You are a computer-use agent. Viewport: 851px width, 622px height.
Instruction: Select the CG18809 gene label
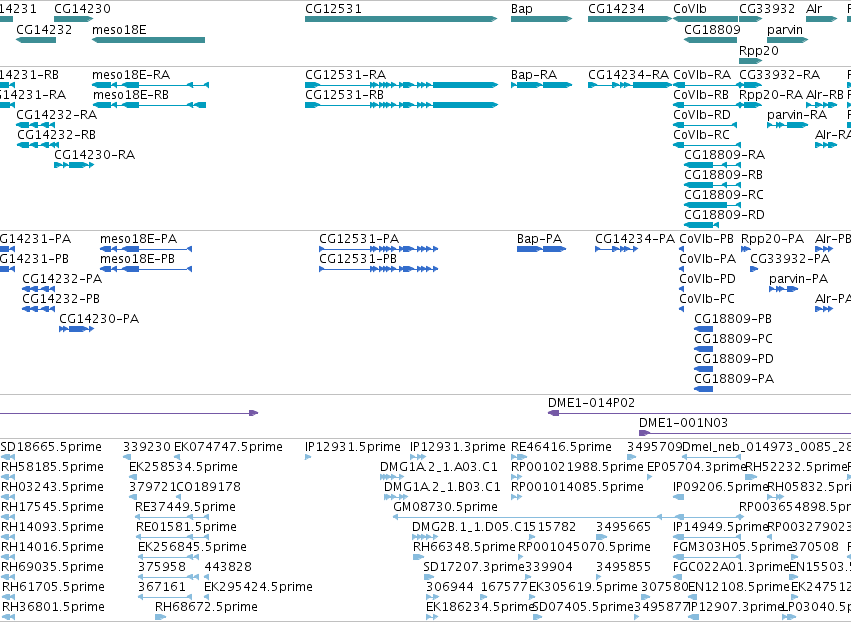coord(712,29)
